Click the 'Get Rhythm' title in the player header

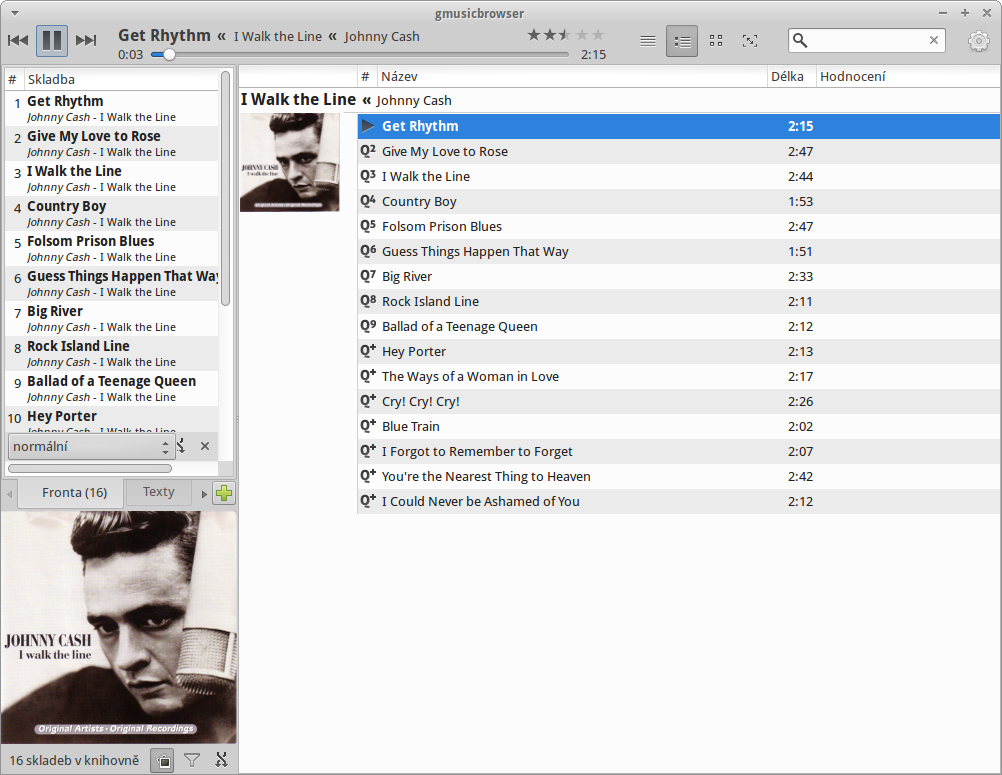[164, 35]
